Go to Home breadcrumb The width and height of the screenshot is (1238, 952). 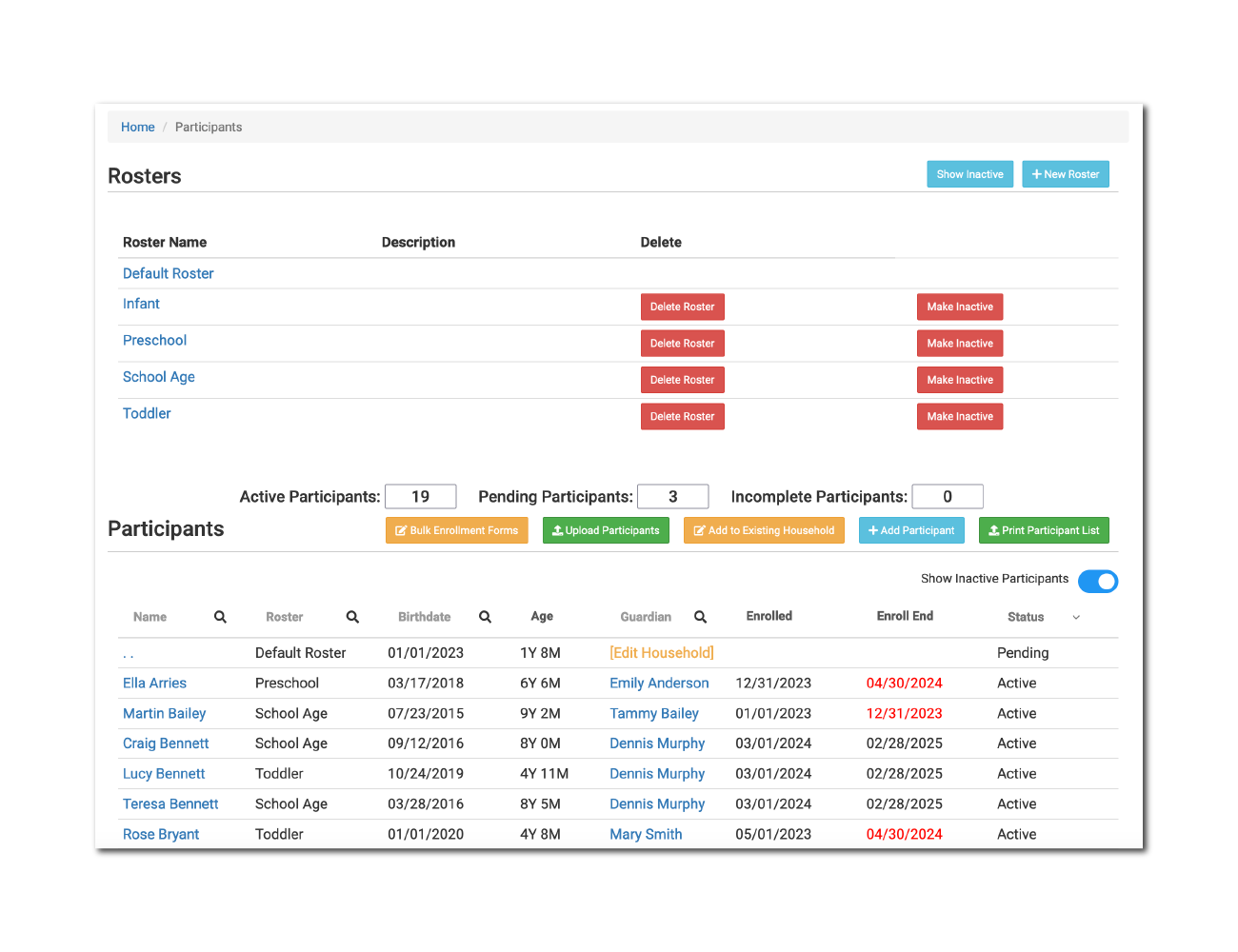point(137,127)
